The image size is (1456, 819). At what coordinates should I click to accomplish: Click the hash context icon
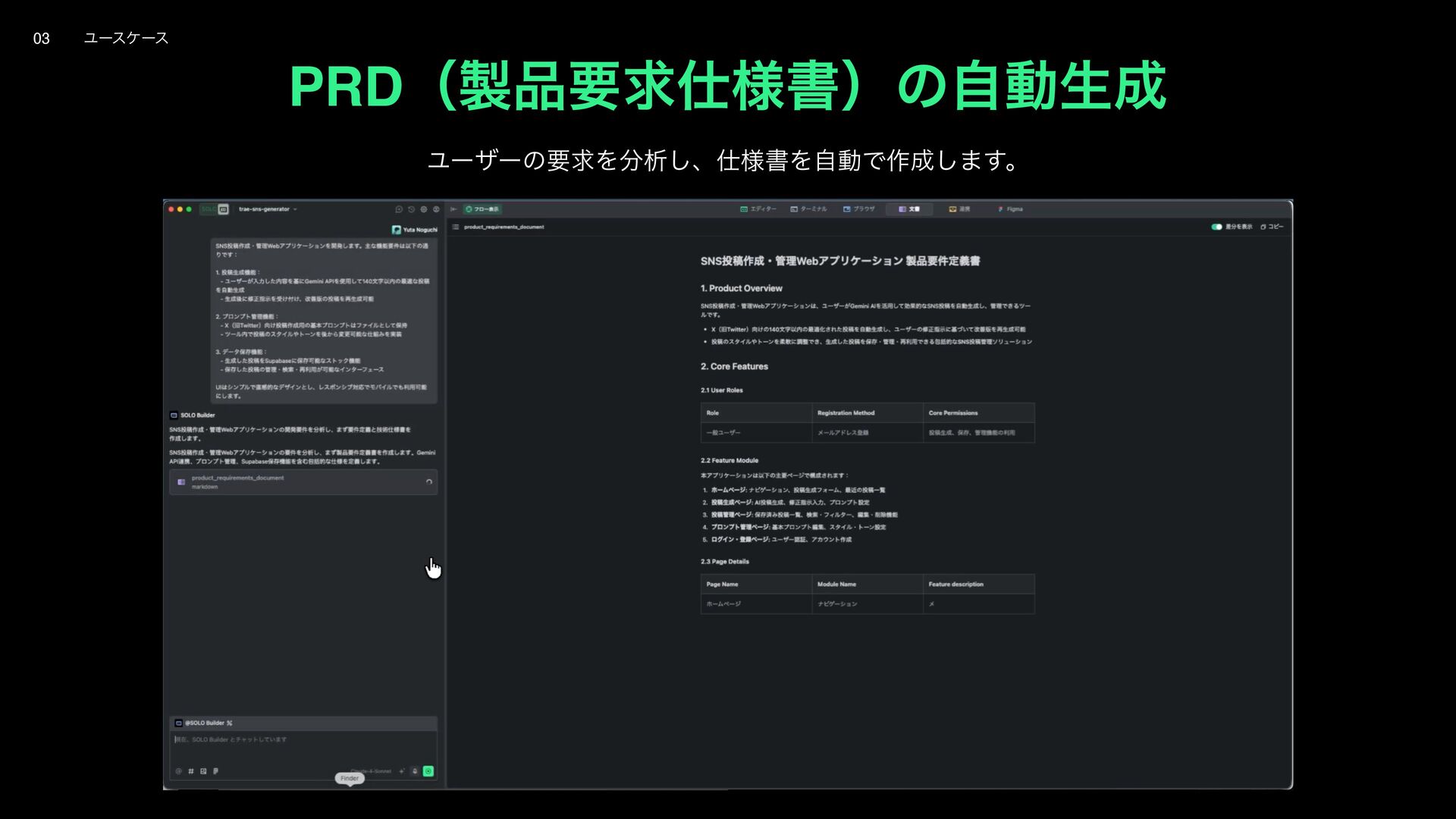191,771
